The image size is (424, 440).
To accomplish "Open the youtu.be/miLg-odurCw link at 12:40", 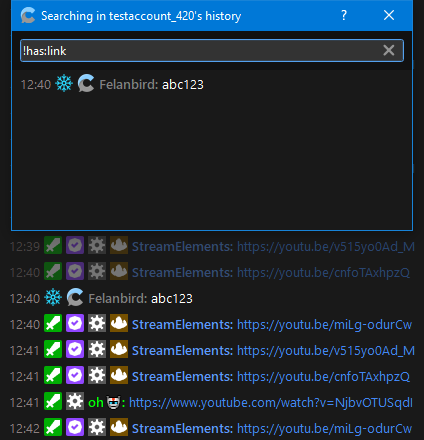I will coord(324,325).
